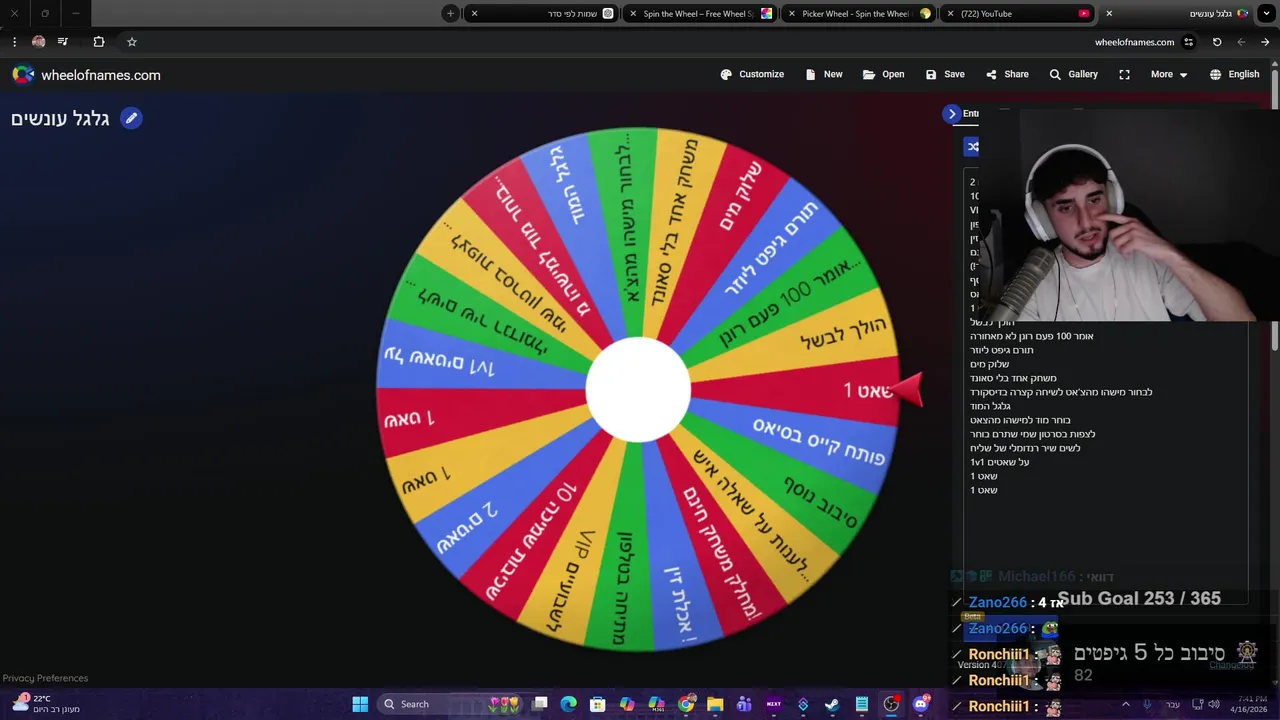Select entry 'אומר 100 פעם רונן לא מאחורה'
Viewport: 1280px width, 720px height.
click(1031, 336)
